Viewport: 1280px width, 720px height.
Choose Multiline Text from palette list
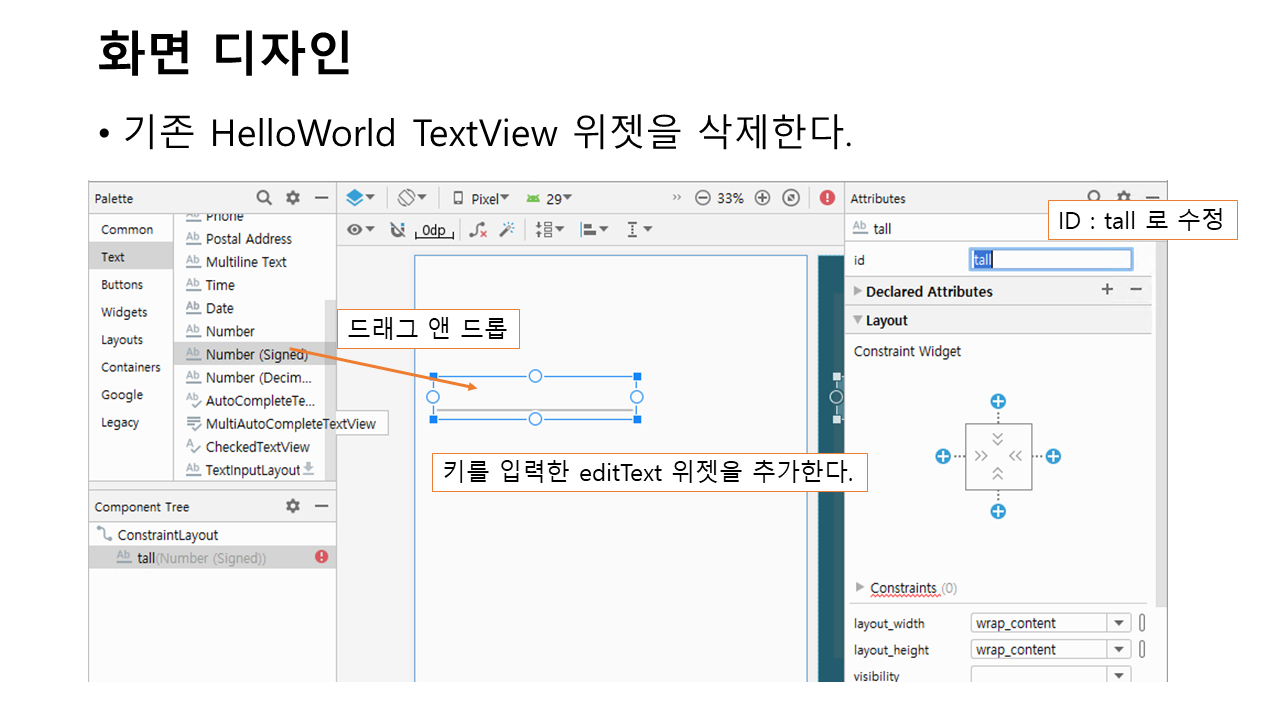246,262
